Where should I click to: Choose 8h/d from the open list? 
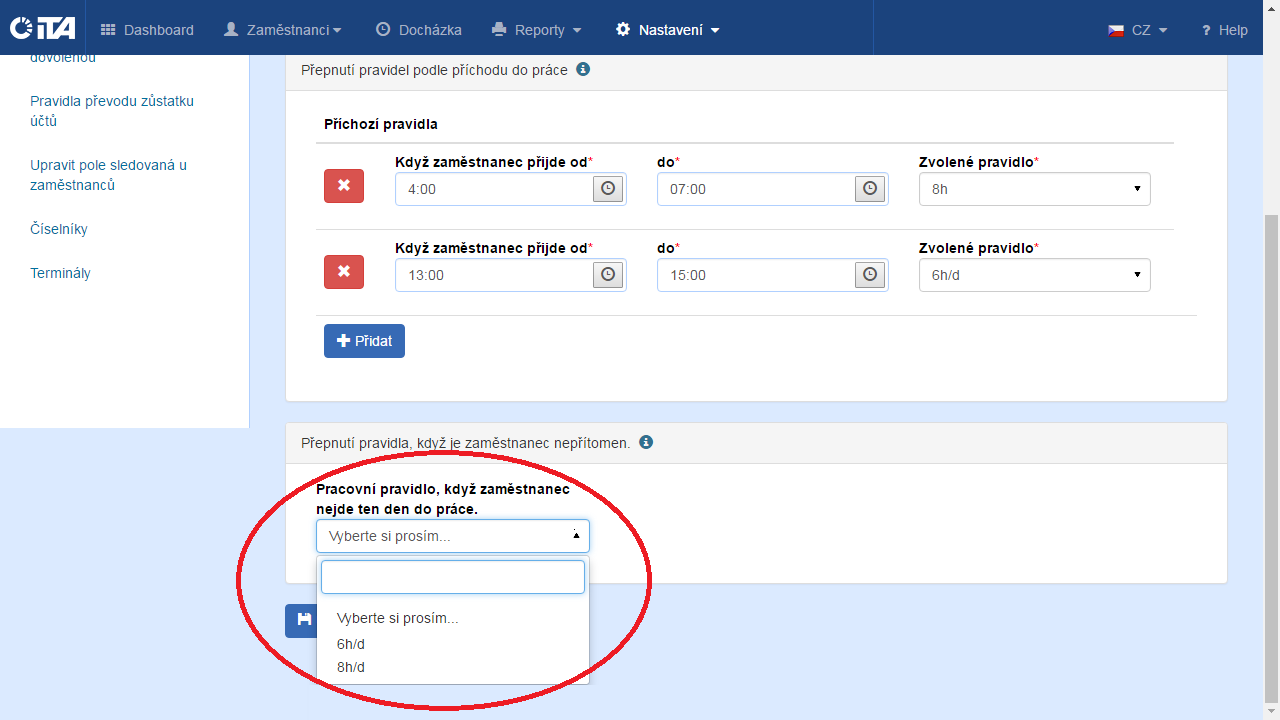tap(351, 667)
